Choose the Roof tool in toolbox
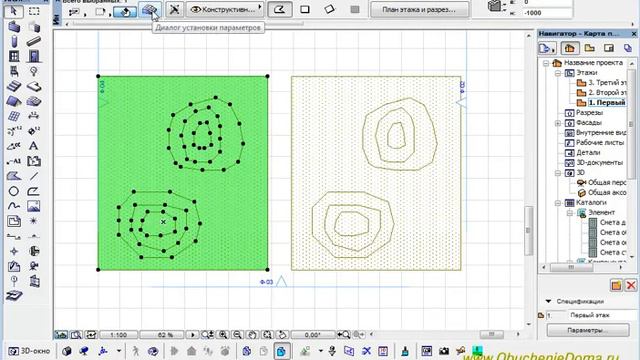640x360 pixels. (x=14, y=101)
